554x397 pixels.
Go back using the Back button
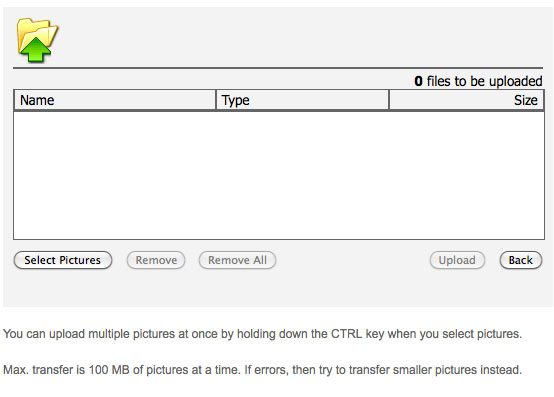[x=521, y=260]
